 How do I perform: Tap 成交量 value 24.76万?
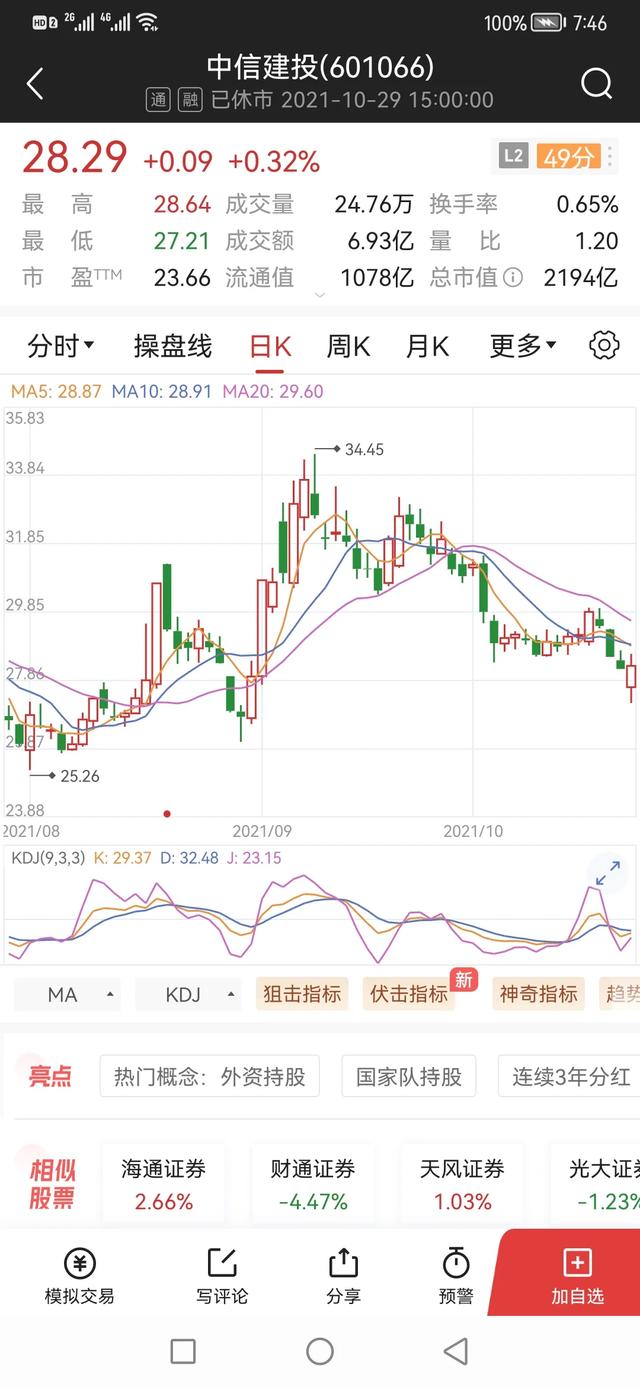(373, 205)
